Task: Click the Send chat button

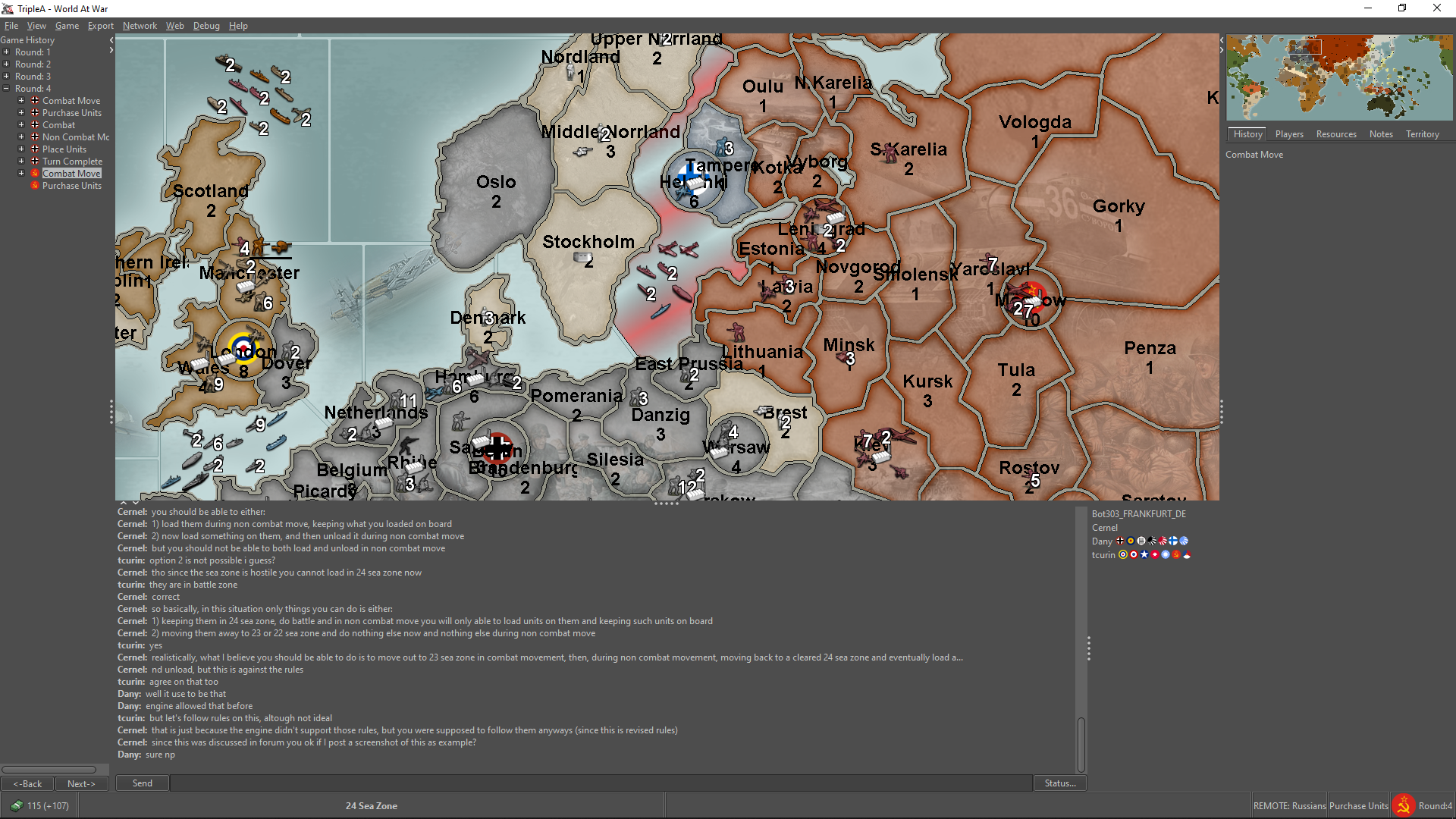Action: pyautogui.click(x=143, y=783)
